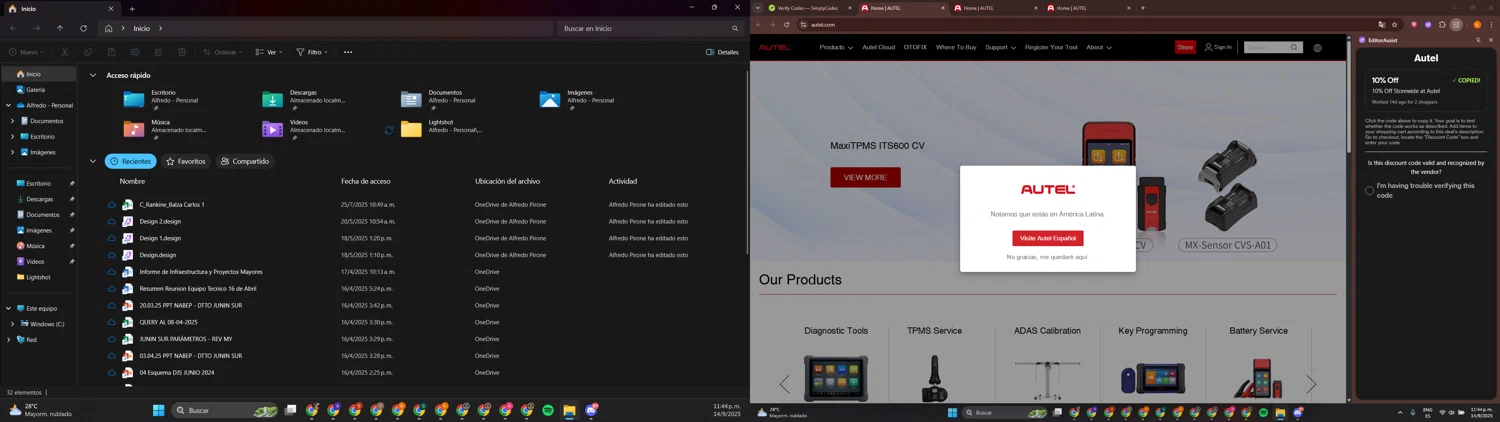Expand Windows (C:) in navigation tree

click(x=12, y=324)
